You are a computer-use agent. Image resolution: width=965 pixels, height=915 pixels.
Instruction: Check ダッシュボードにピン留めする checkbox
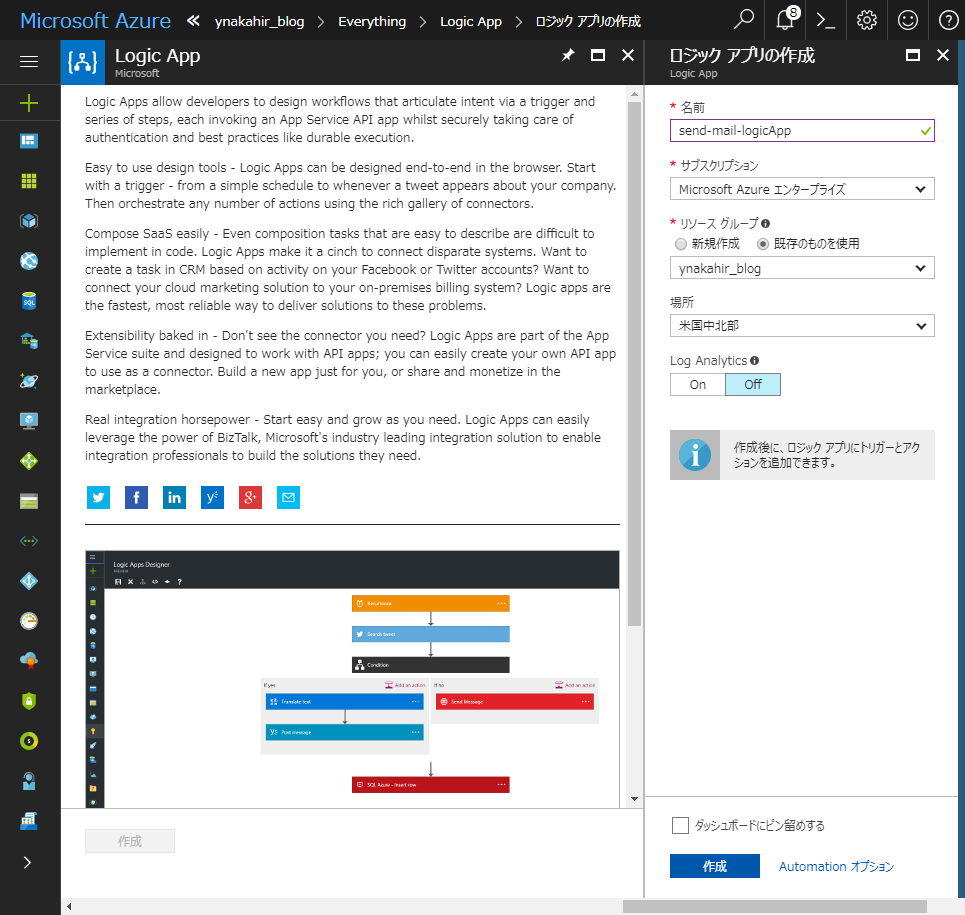680,825
